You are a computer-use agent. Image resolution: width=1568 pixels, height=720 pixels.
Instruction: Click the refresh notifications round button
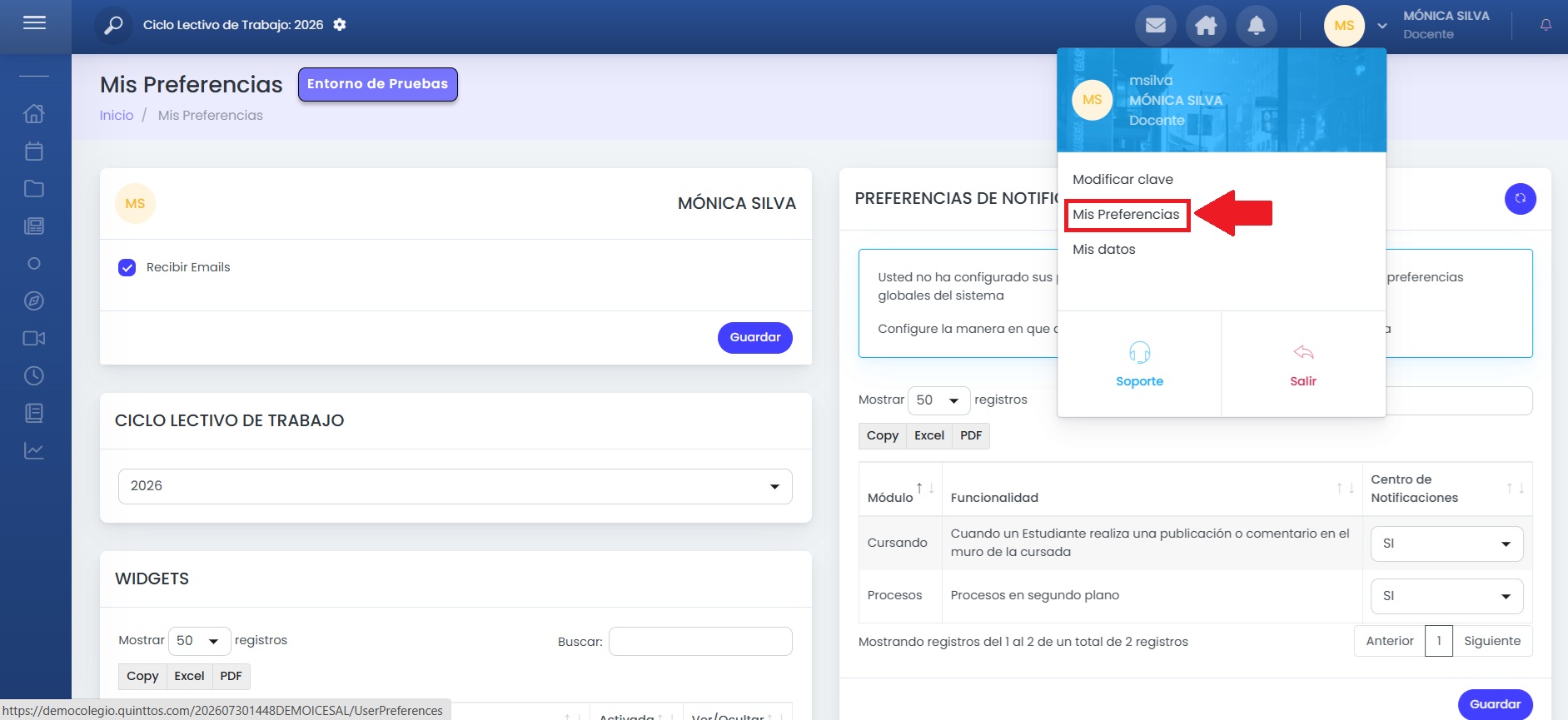(x=1521, y=199)
